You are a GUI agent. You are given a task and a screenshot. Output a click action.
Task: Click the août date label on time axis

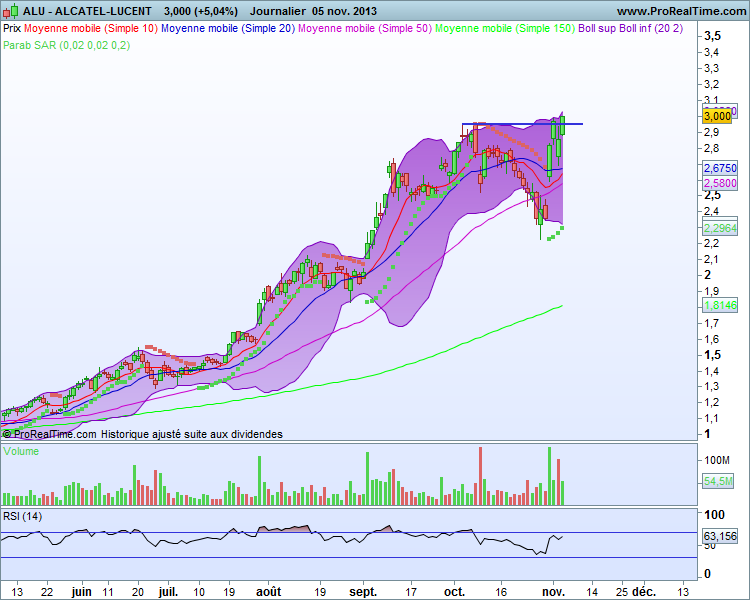[268, 592]
